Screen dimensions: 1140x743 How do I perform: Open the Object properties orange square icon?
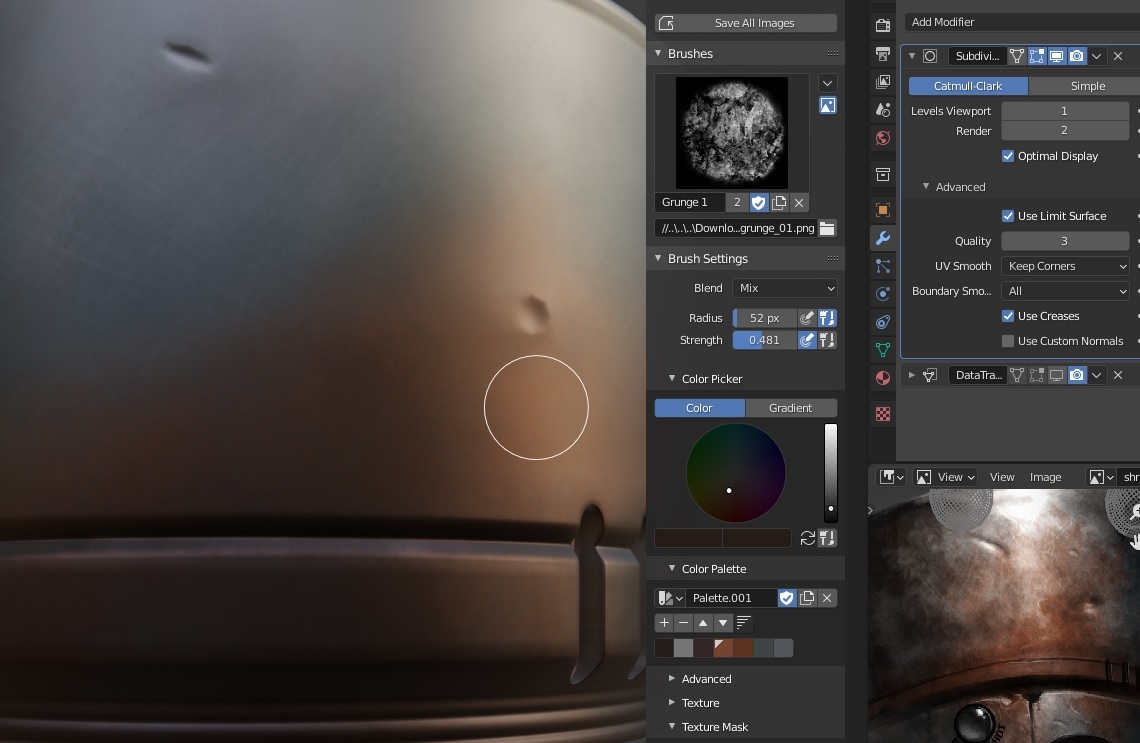[x=883, y=210]
